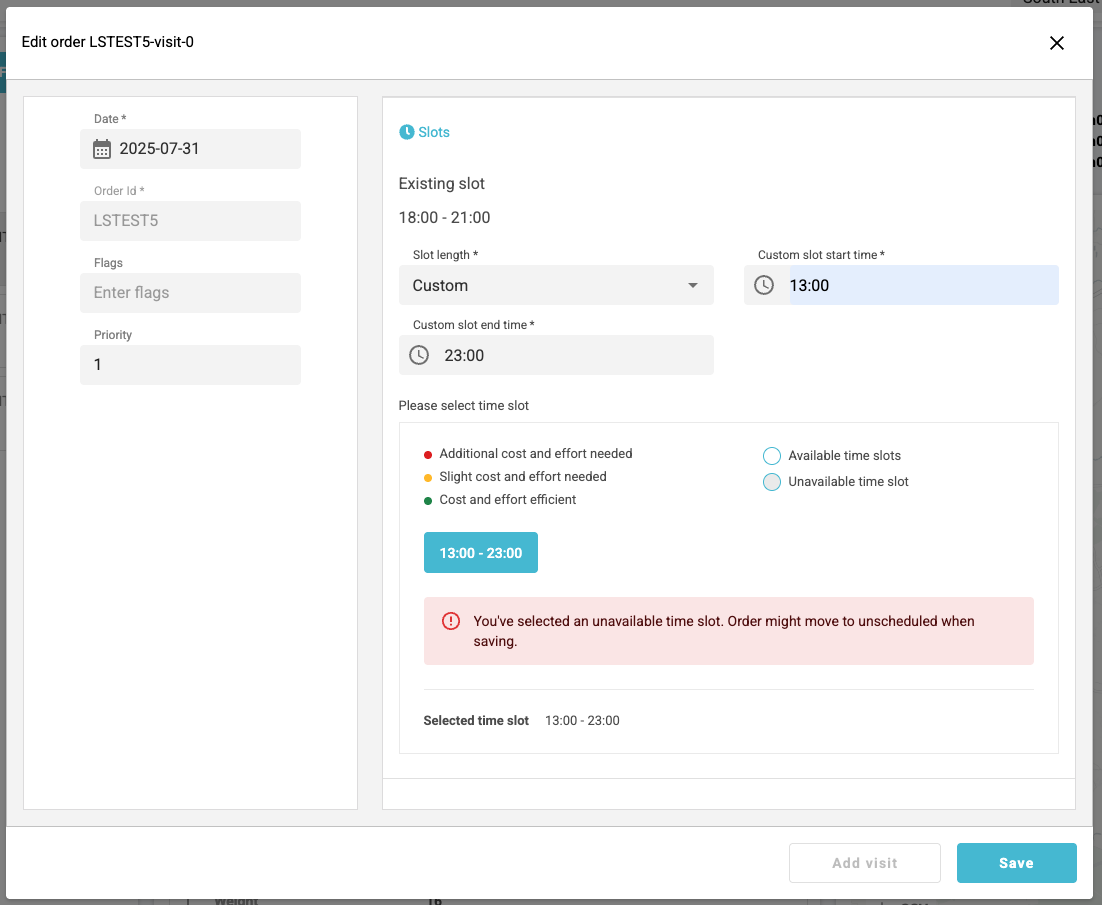Focus the Enter flags input field

tap(190, 293)
